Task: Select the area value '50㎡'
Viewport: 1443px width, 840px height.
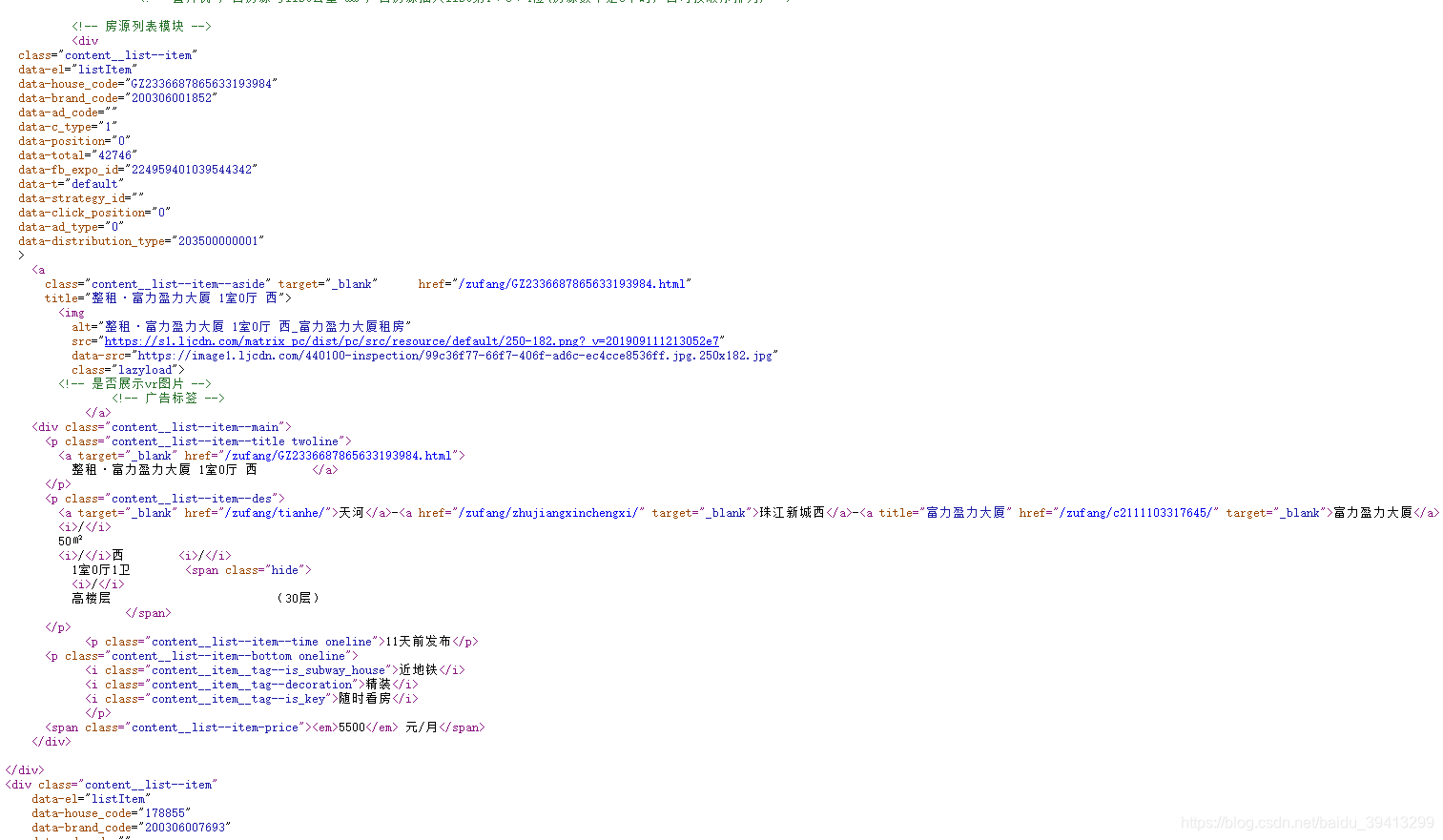Action: click(x=71, y=542)
